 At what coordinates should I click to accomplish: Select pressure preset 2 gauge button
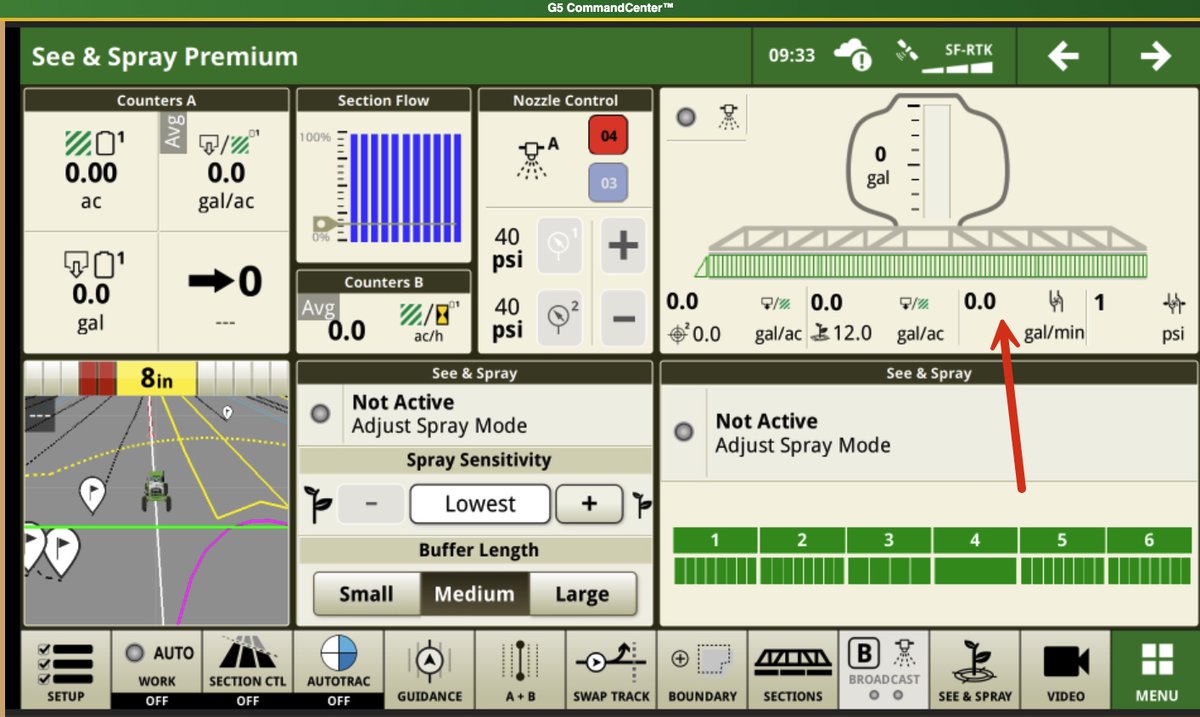click(x=560, y=318)
